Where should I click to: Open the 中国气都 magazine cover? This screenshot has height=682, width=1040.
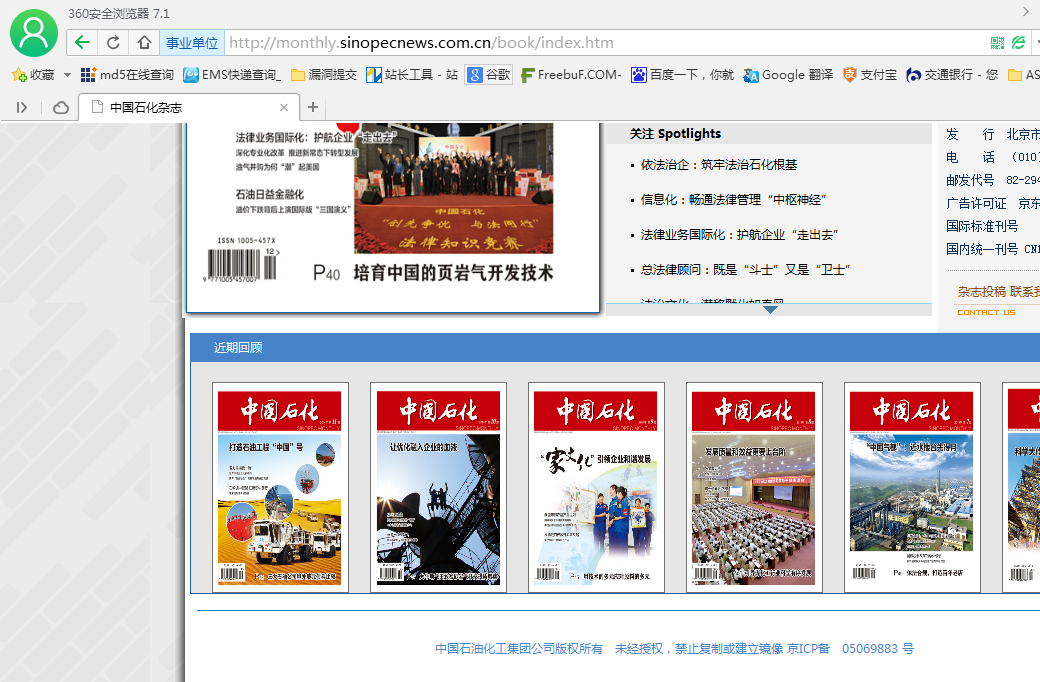point(911,487)
